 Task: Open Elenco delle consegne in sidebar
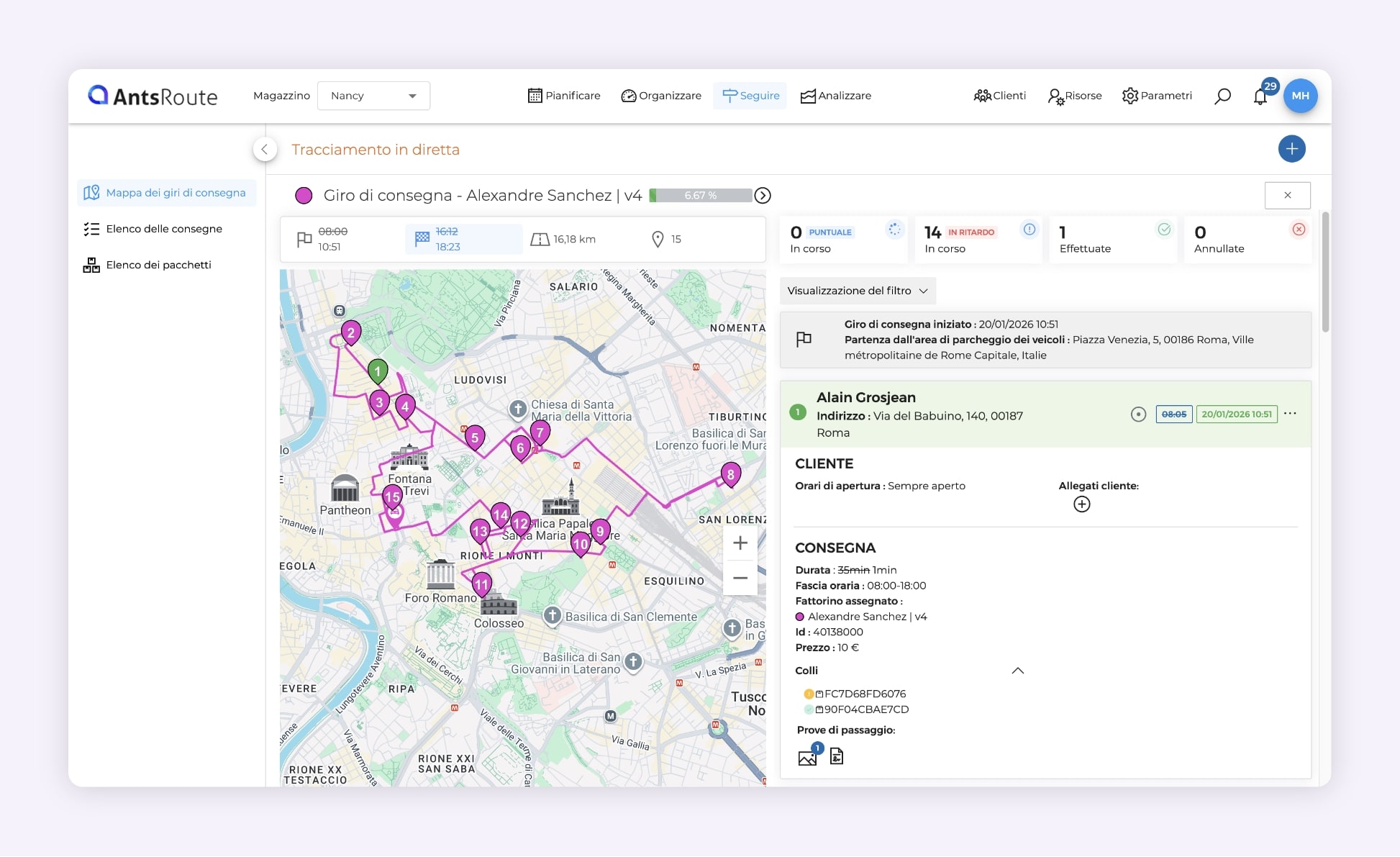164,229
